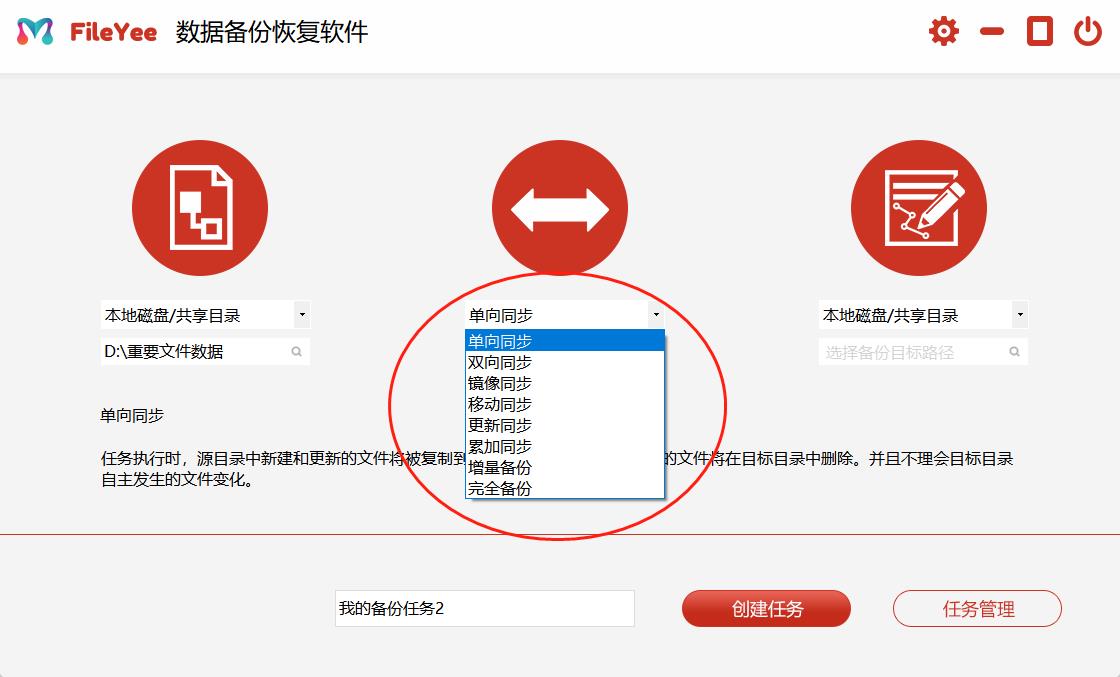Screen dimensions: 1120x677
Task: Click the power button icon in title bar
Action: point(1089,30)
